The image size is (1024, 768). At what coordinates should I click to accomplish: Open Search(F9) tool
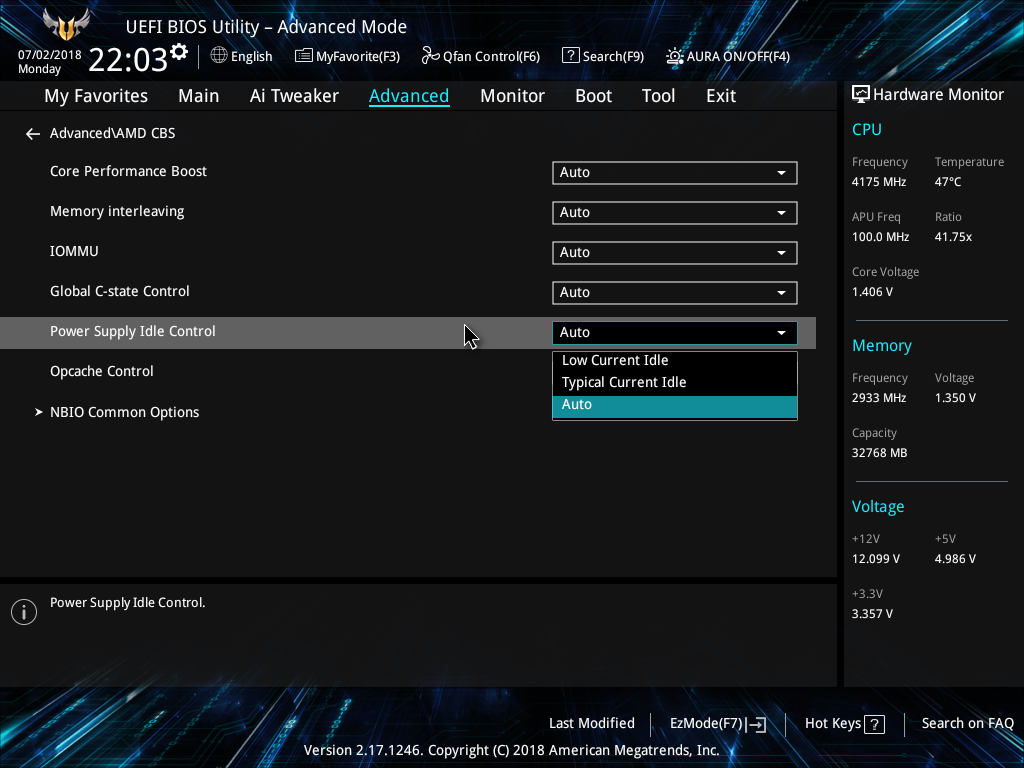point(603,56)
